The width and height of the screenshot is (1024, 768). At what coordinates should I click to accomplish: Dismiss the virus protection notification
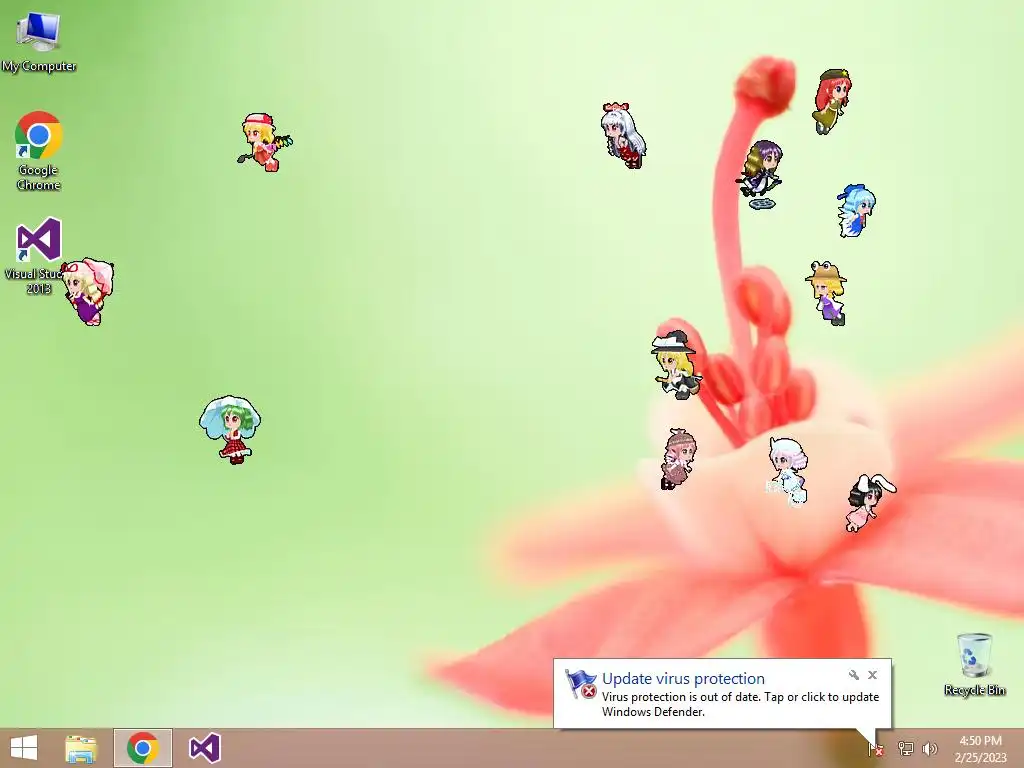coord(872,675)
